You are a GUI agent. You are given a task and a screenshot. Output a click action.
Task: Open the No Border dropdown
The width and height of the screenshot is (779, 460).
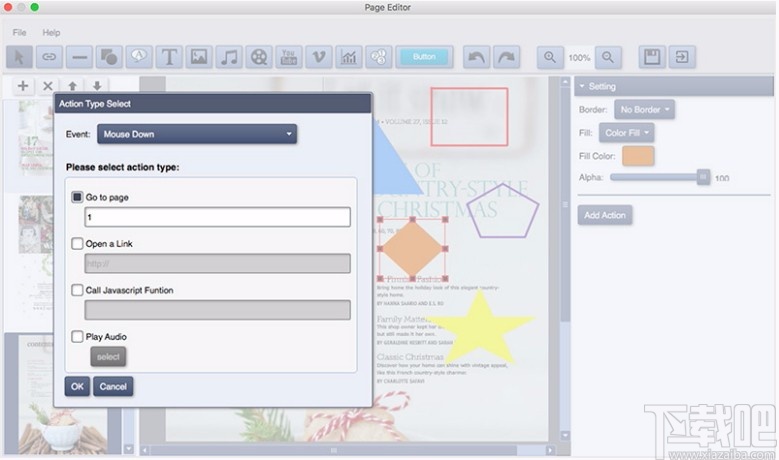tap(644, 109)
